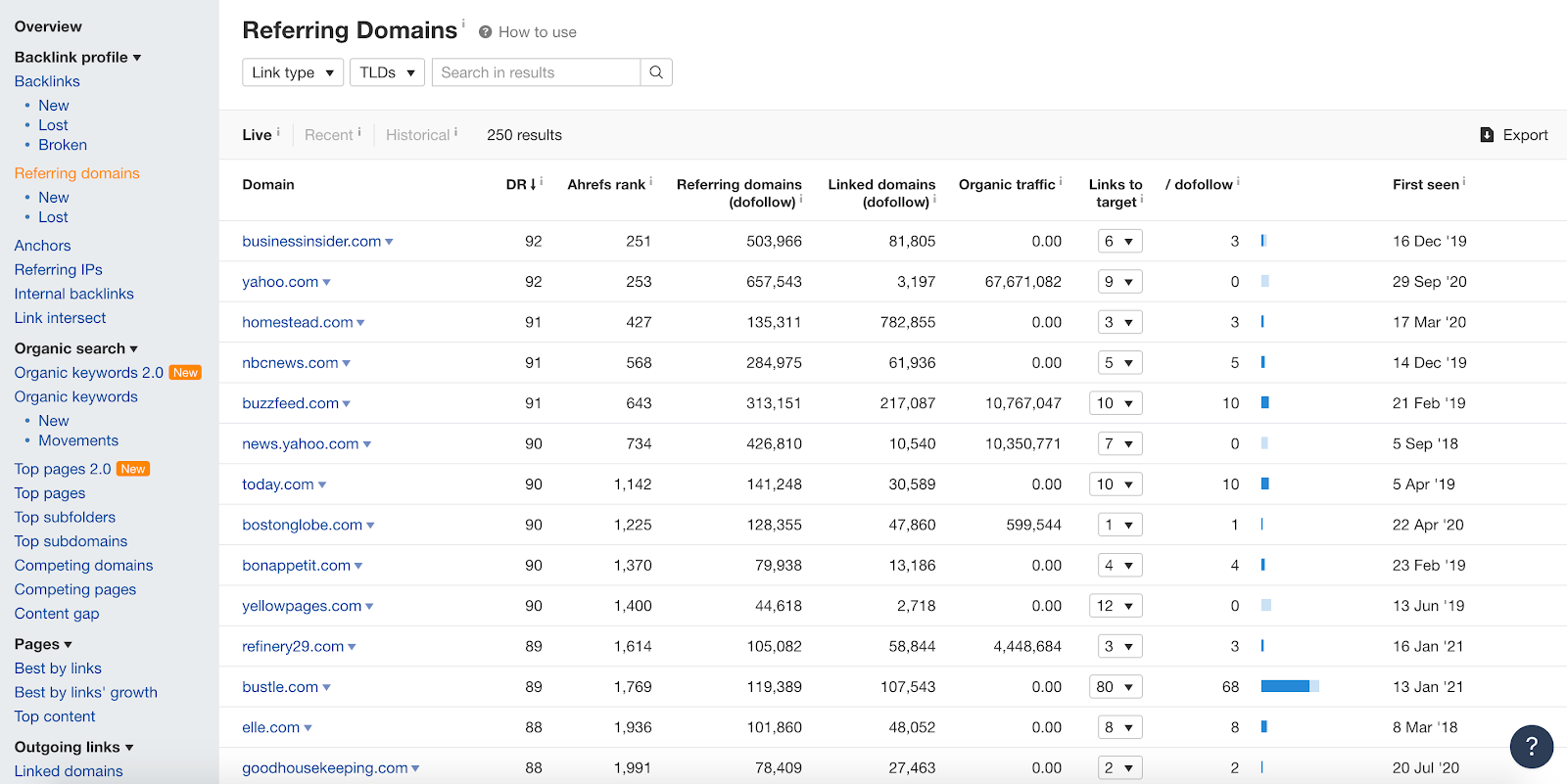Expand refinery29.com domain caret menu

352,647
